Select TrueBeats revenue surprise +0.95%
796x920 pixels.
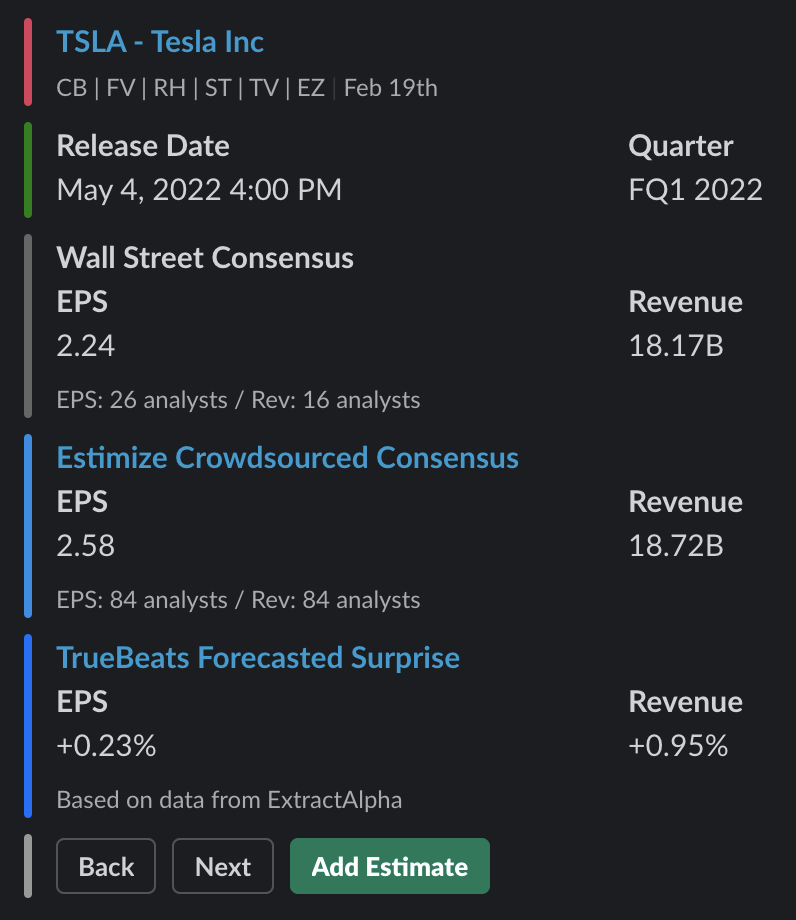click(678, 746)
